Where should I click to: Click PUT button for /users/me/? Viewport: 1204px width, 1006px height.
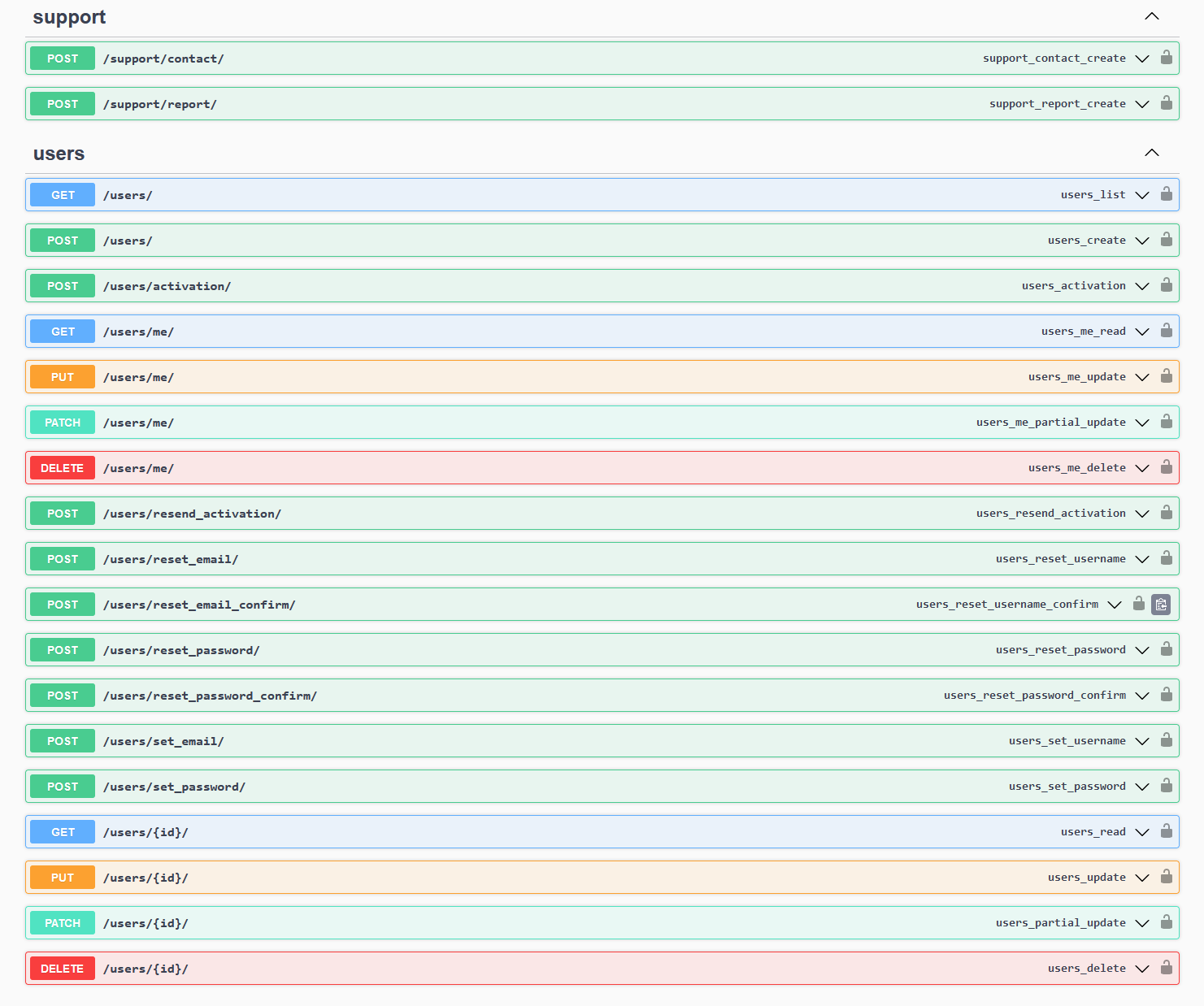pos(63,377)
